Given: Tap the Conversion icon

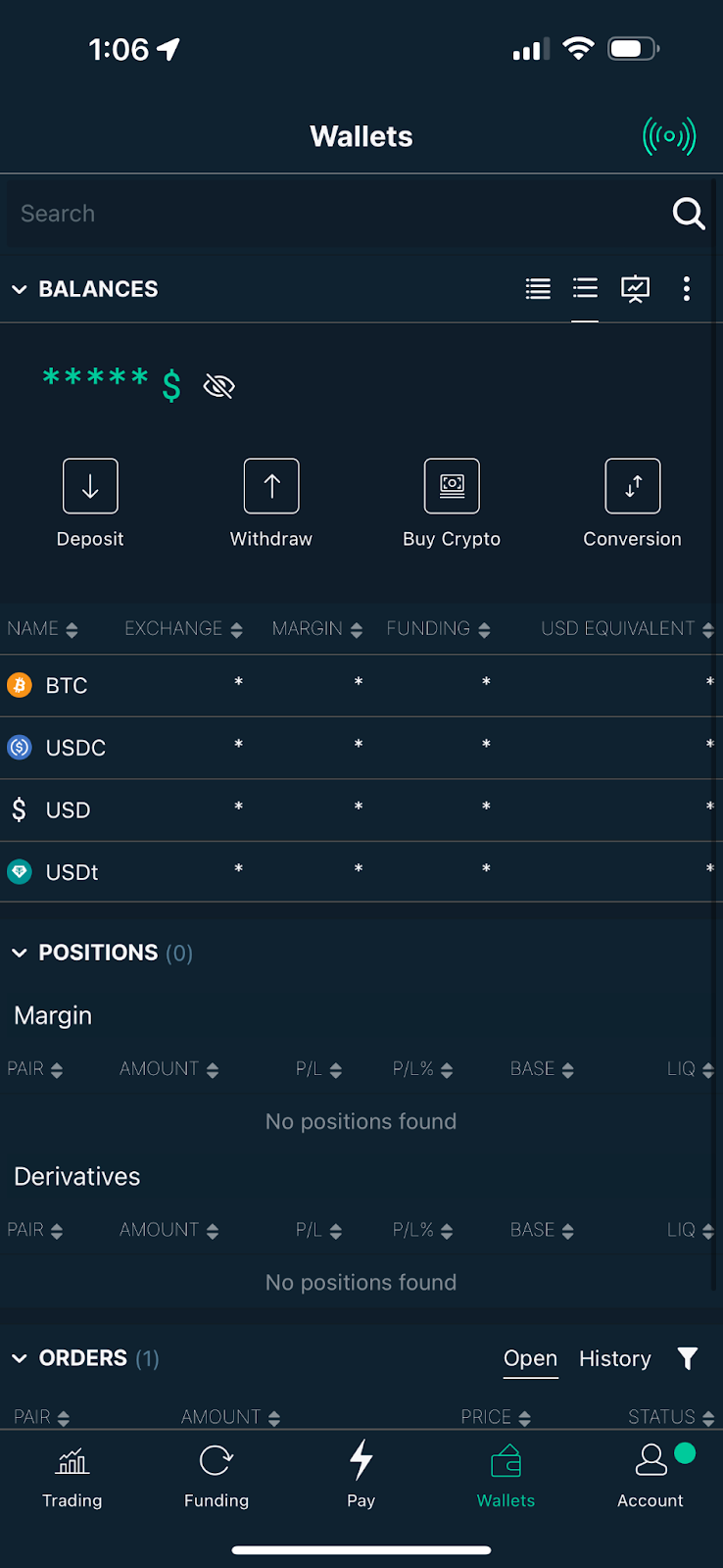Looking at the screenshot, I should click(x=632, y=486).
